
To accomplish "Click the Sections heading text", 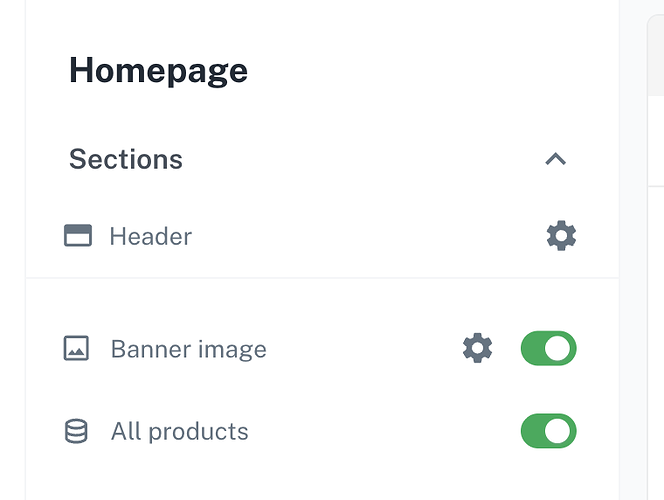I will [126, 159].
